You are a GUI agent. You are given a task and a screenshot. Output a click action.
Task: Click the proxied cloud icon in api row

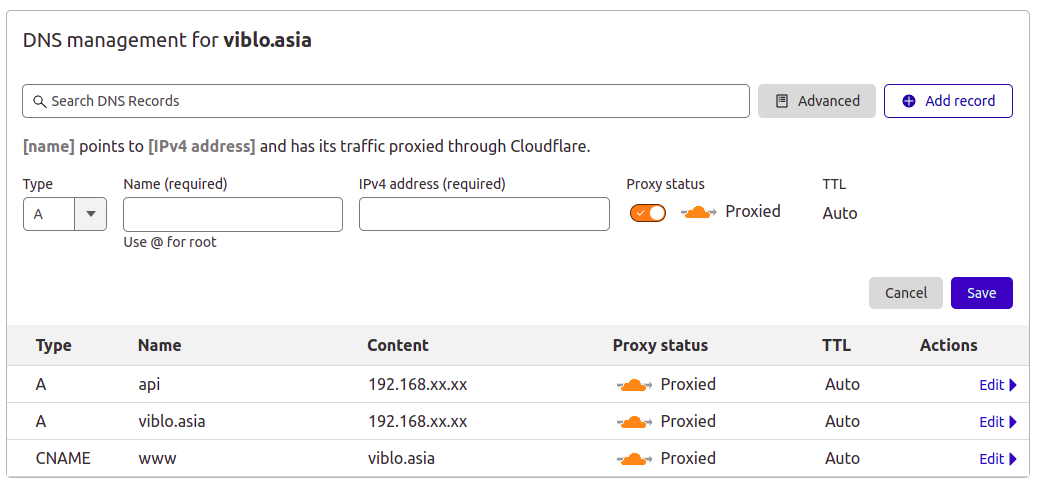(x=634, y=385)
